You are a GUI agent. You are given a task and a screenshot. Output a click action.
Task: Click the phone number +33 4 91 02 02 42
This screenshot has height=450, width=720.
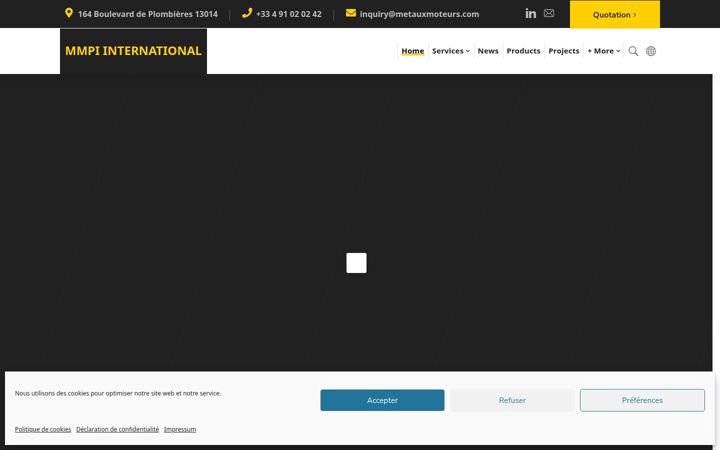pyautogui.click(x=289, y=14)
